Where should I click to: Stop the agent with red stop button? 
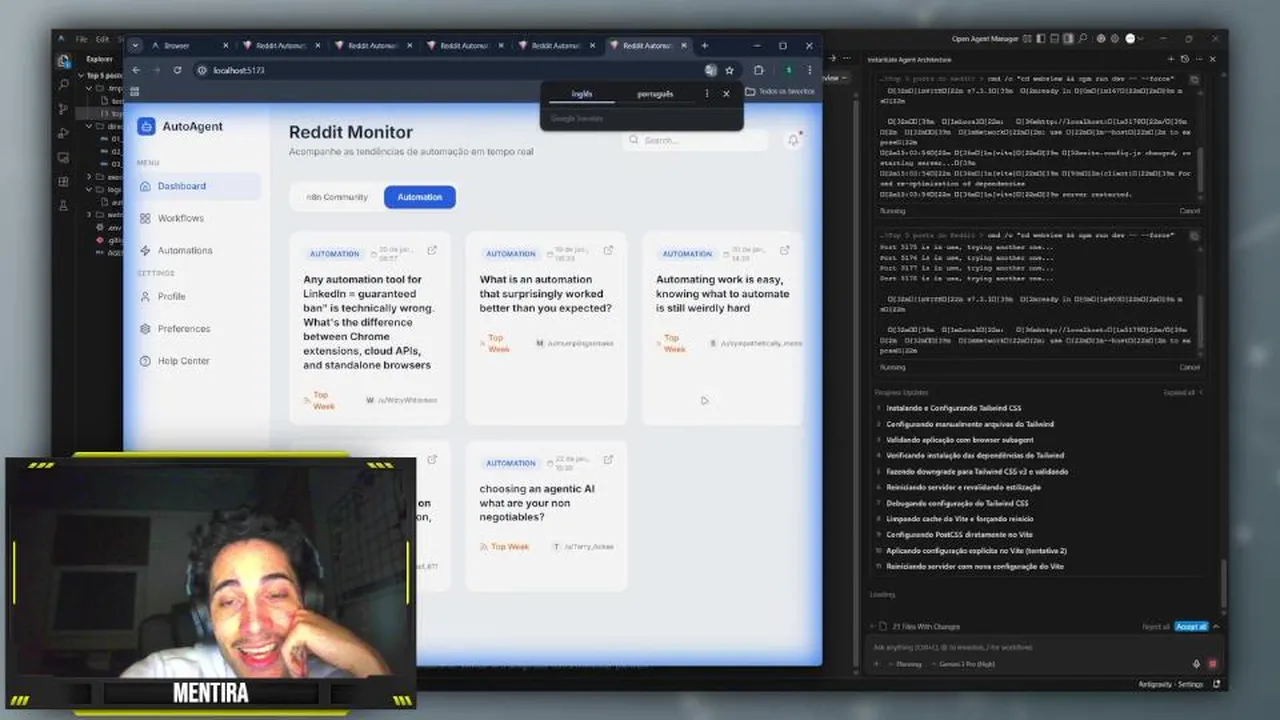click(x=1212, y=664)
